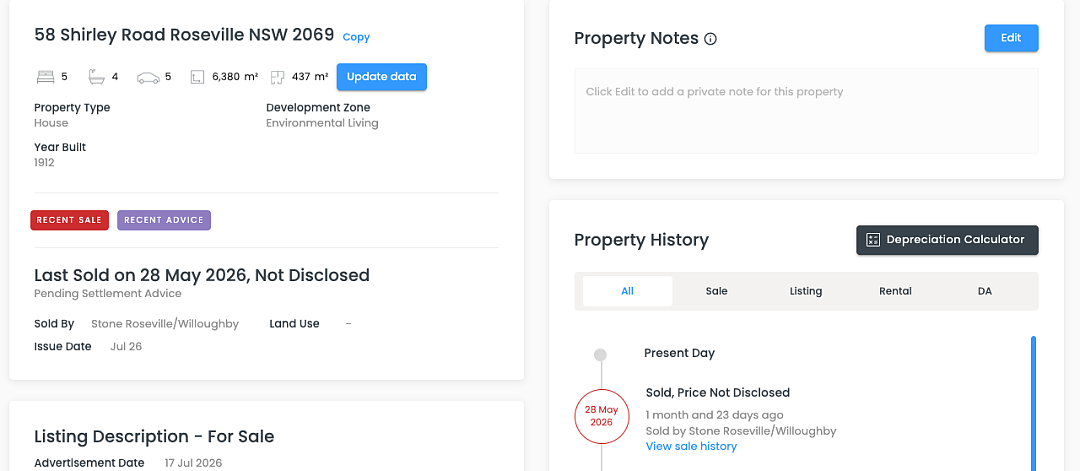1080x471 pixels.
Task: Click the floor area plan icon
Action: [x=278, y=77]
